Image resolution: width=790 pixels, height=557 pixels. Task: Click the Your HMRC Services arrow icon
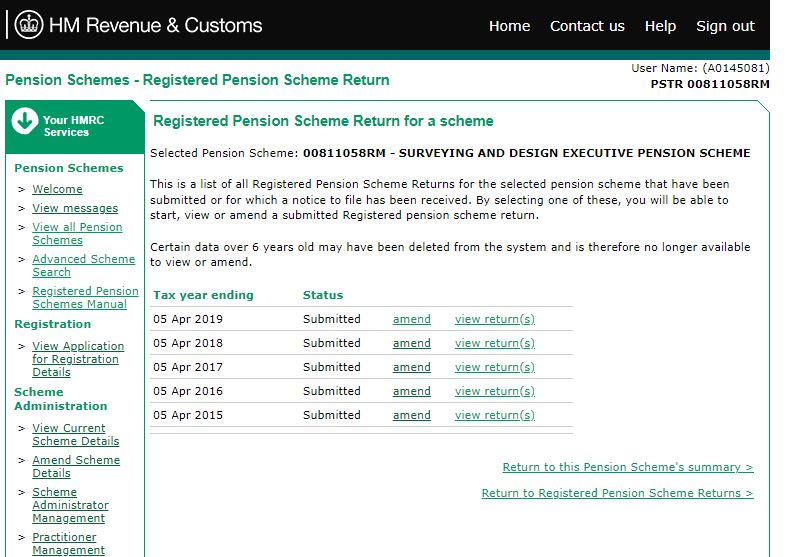(25, 121)
